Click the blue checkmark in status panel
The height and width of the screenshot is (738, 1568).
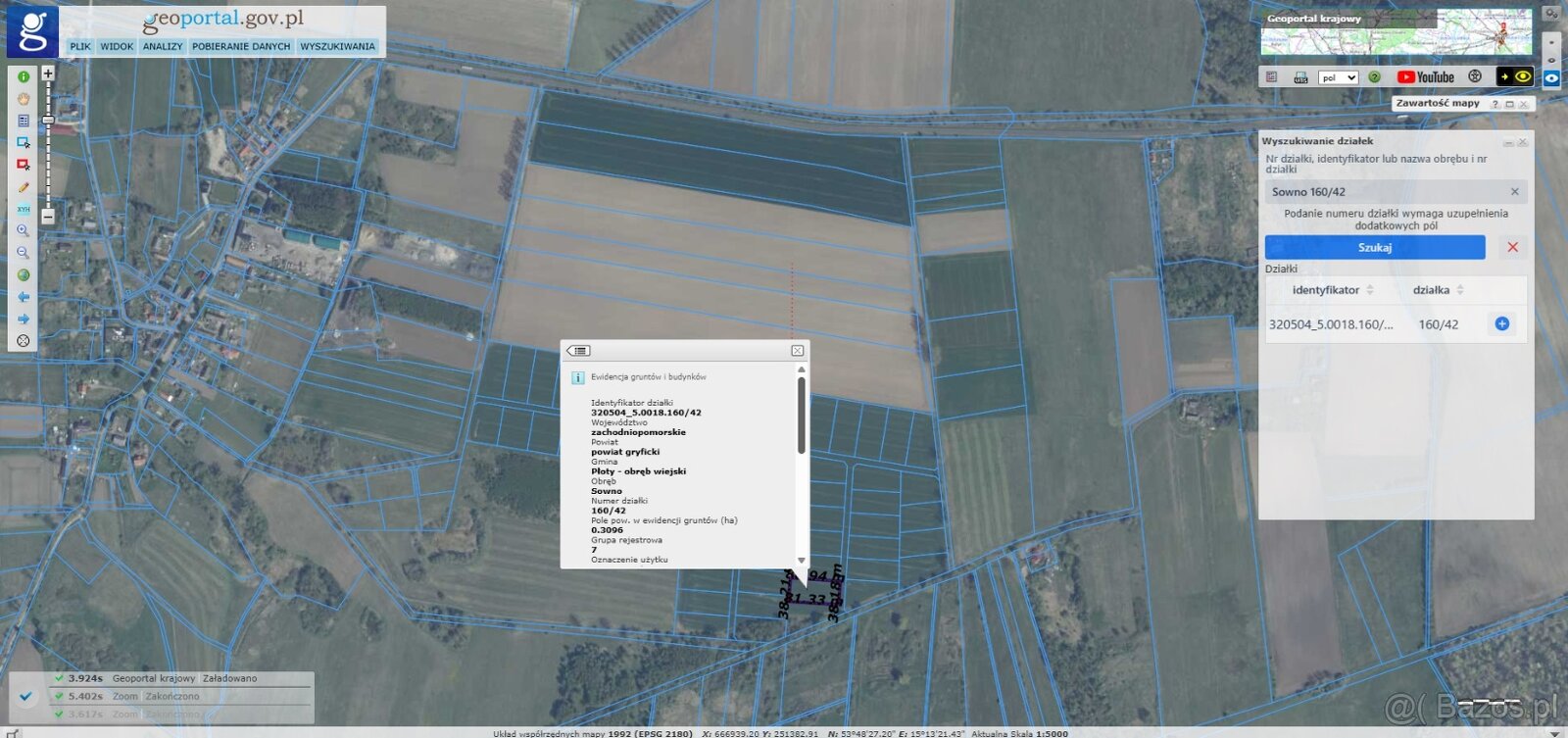pos(26,697)
